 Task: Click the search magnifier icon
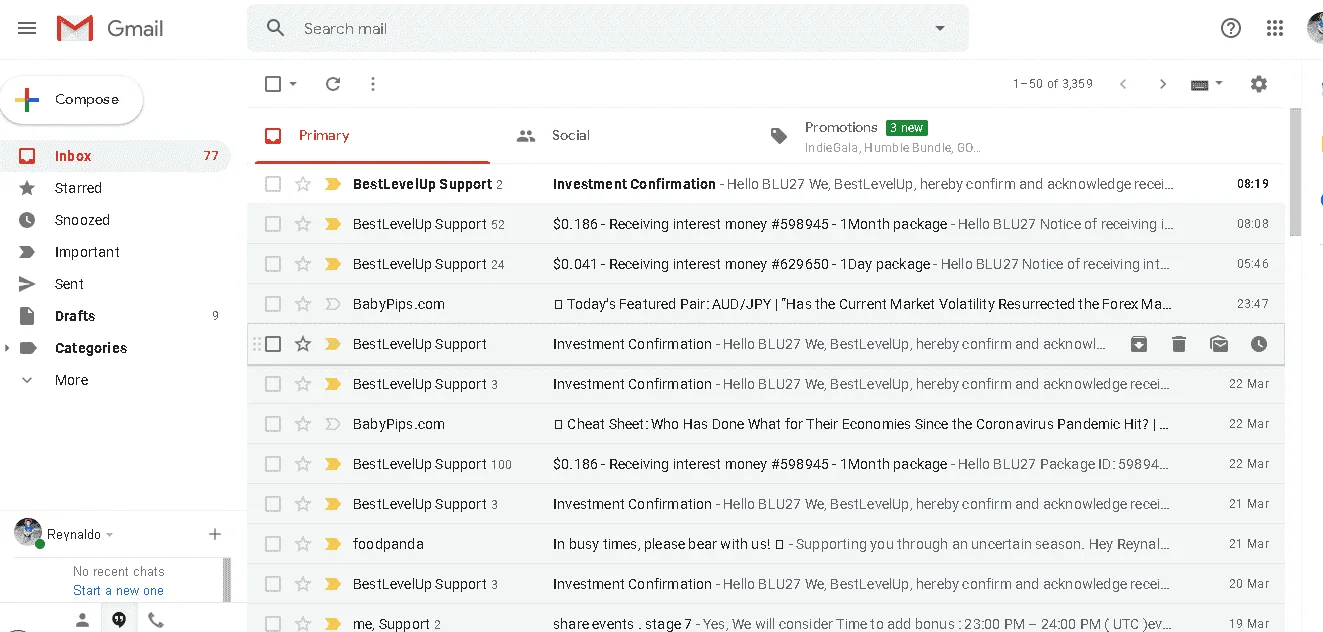coord(276,28)
